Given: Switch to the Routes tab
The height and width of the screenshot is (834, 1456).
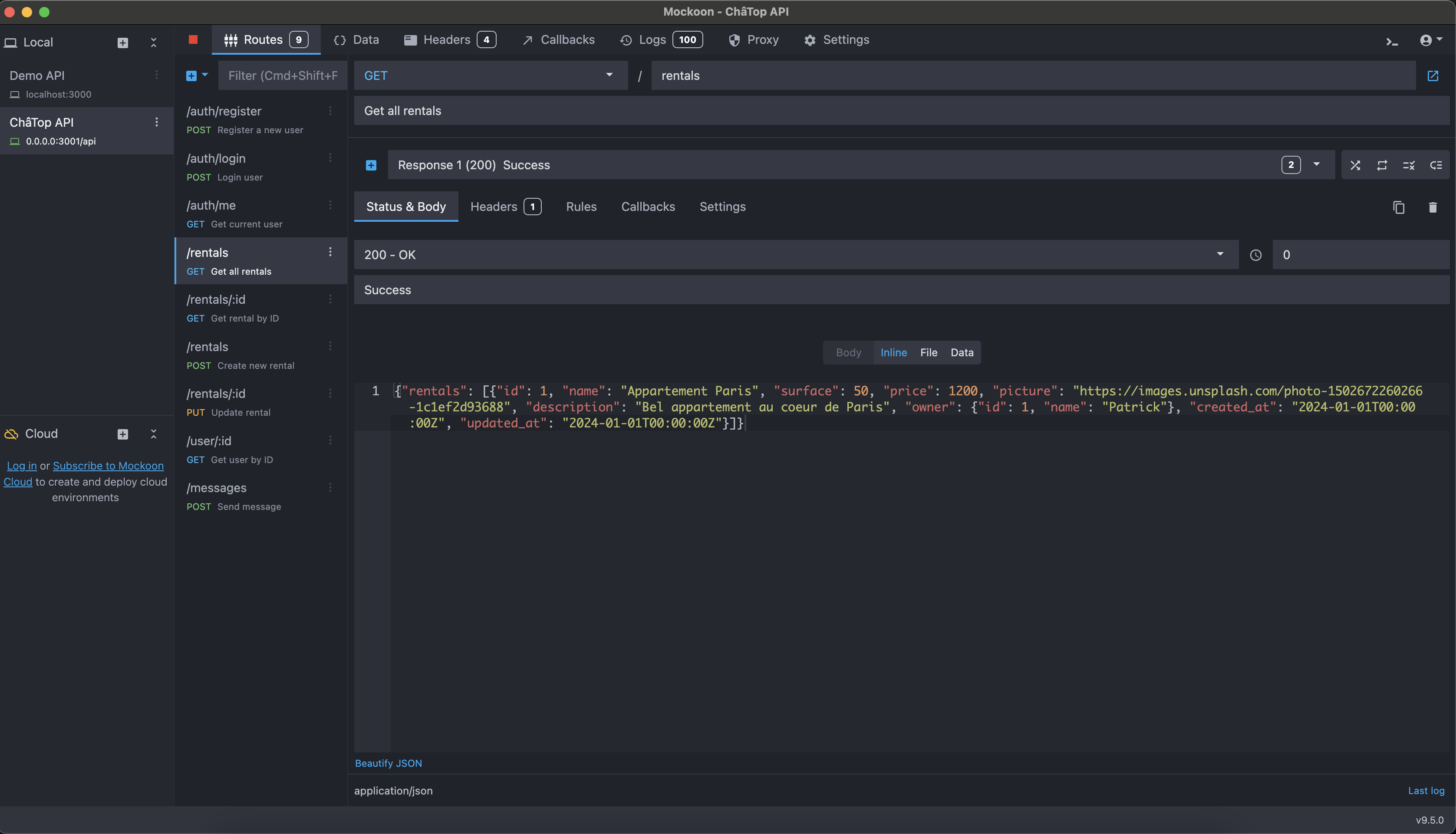Looking at the screenshot, I should click(266, 39).
